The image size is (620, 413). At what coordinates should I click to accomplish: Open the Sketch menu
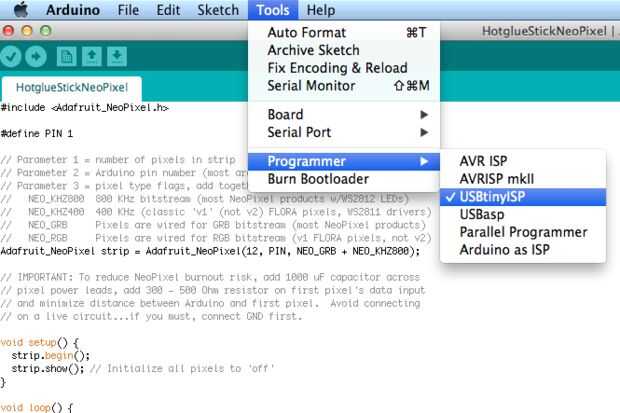218,10
